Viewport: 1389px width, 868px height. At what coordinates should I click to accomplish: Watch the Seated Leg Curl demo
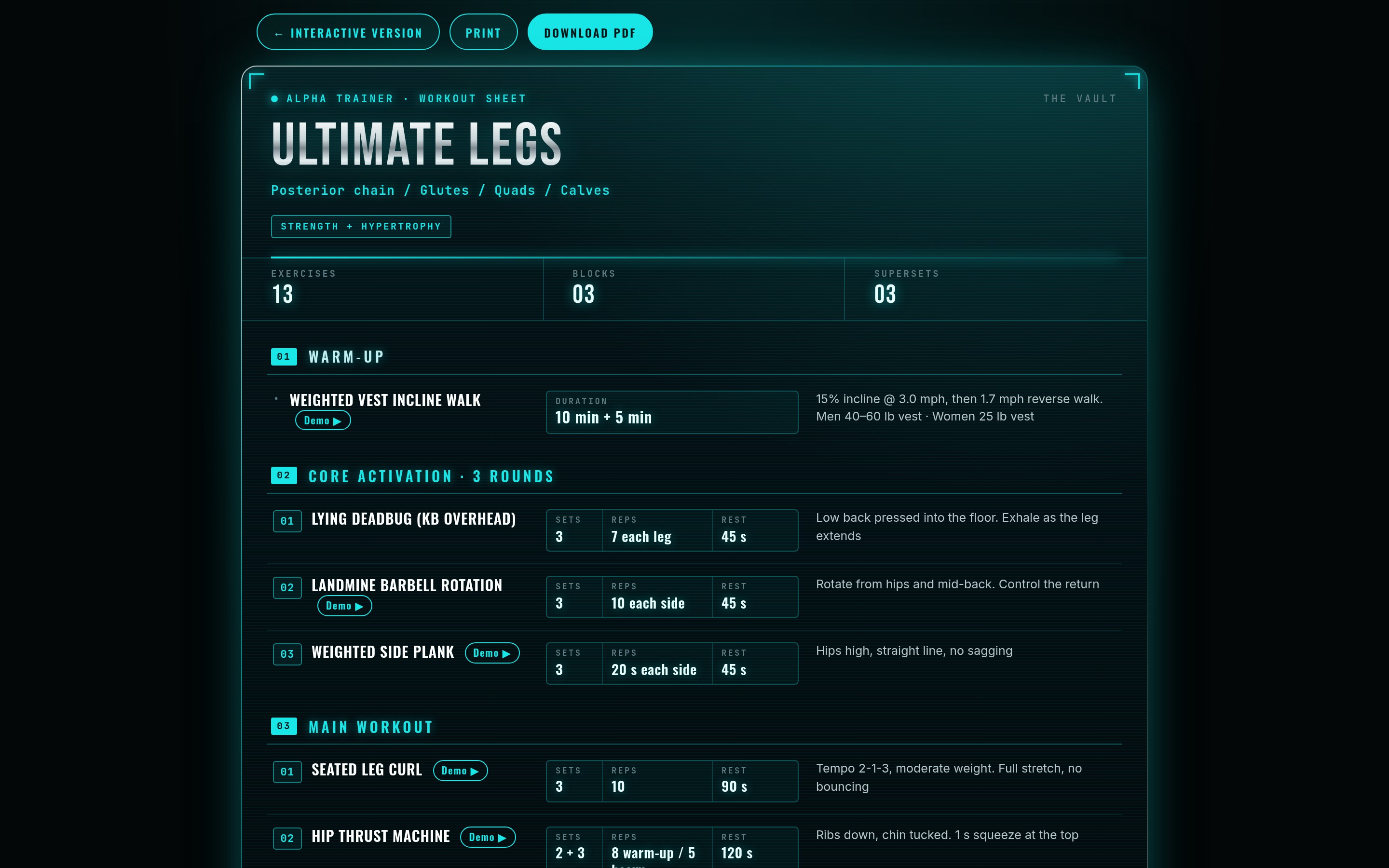(460, 771)
